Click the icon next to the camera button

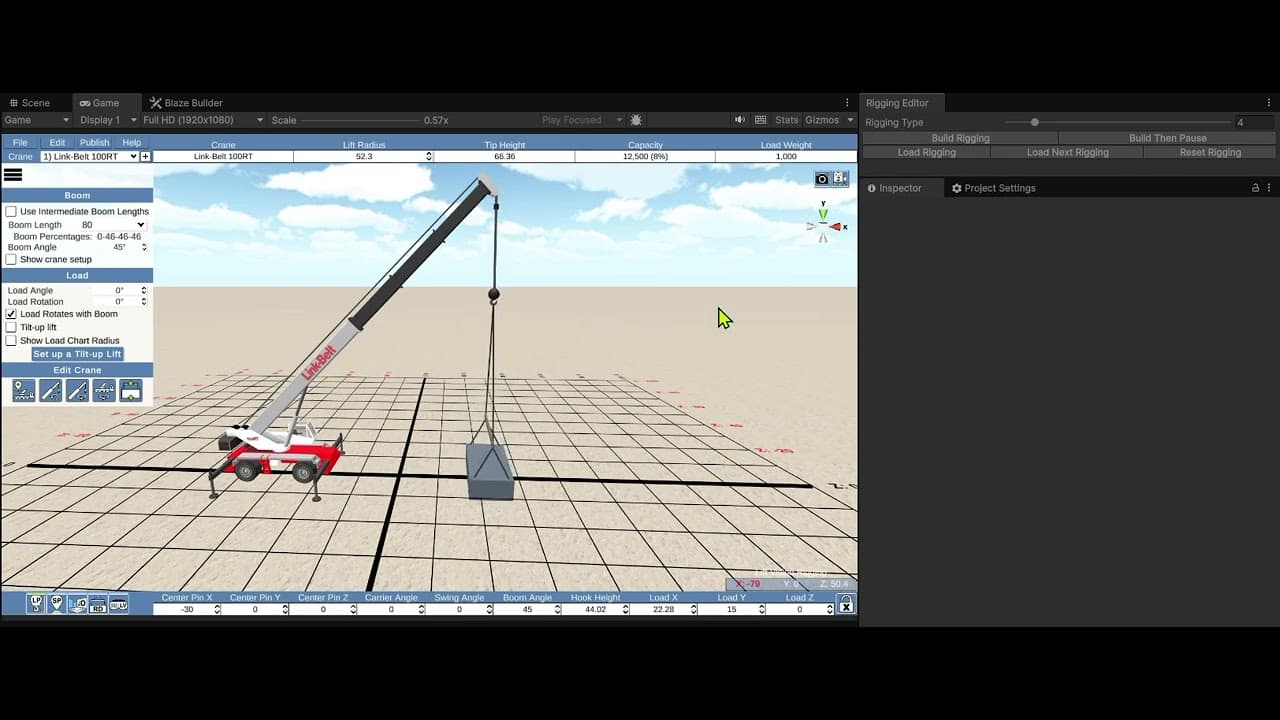[840, 179]
